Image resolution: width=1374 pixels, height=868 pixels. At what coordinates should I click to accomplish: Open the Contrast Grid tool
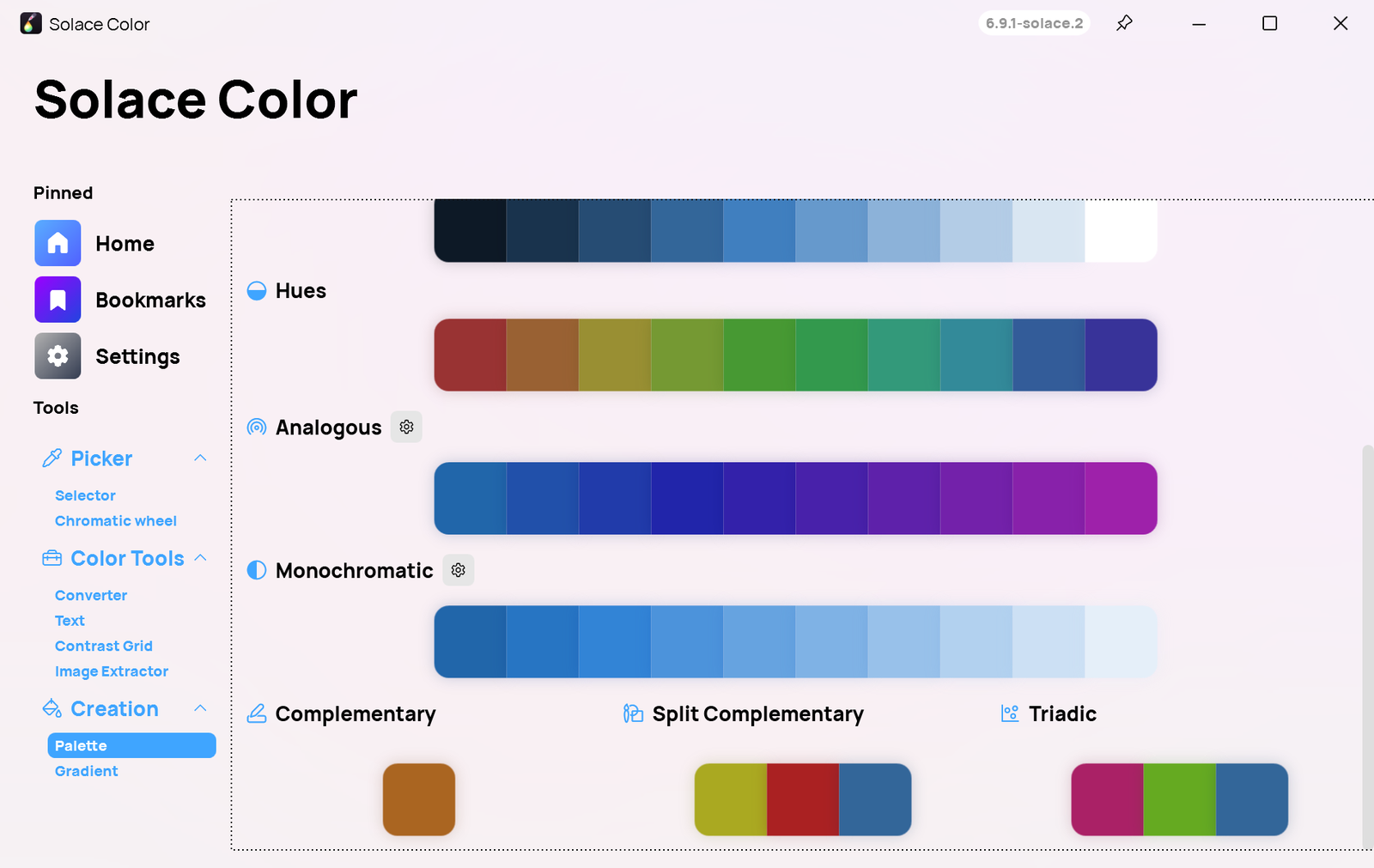(x=104, y=646)
